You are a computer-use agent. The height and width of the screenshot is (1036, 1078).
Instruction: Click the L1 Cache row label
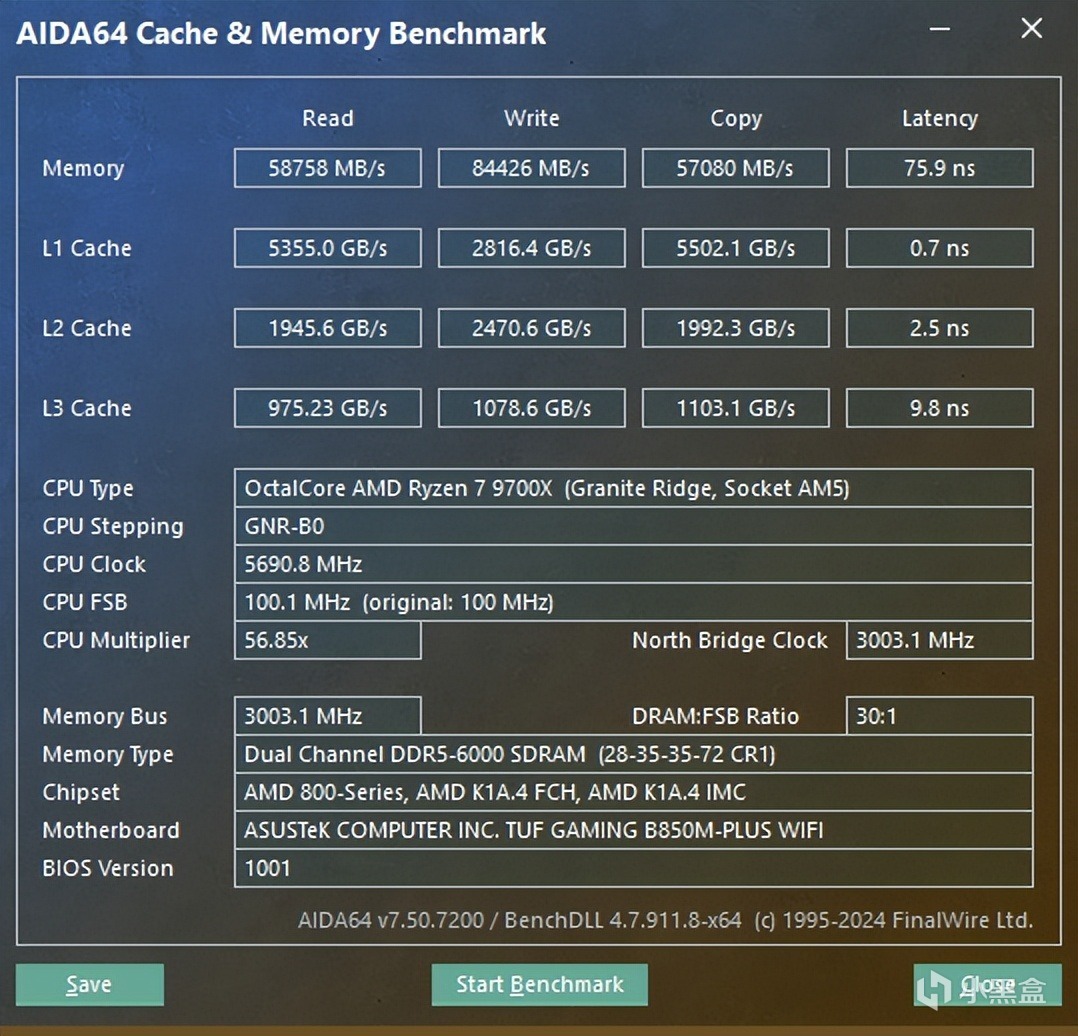[x=87, y=248]
